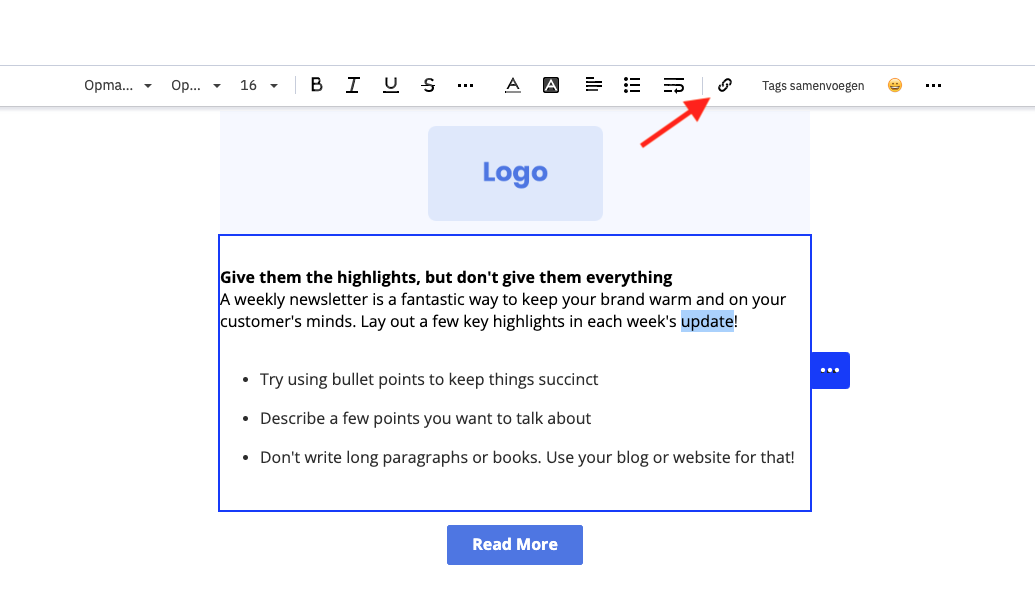Open more text formatting options after strikethrough
This screenshot has height=601, width=1035.
click(465, 85)
